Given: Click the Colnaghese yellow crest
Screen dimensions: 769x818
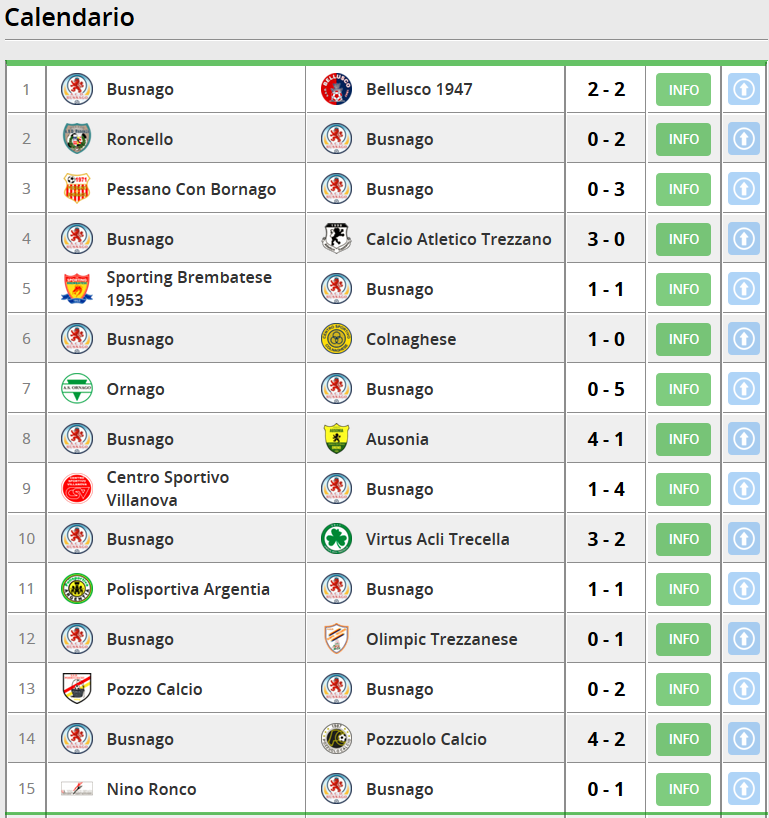Looking at the screenshot, I should click(x=336, y=339).
